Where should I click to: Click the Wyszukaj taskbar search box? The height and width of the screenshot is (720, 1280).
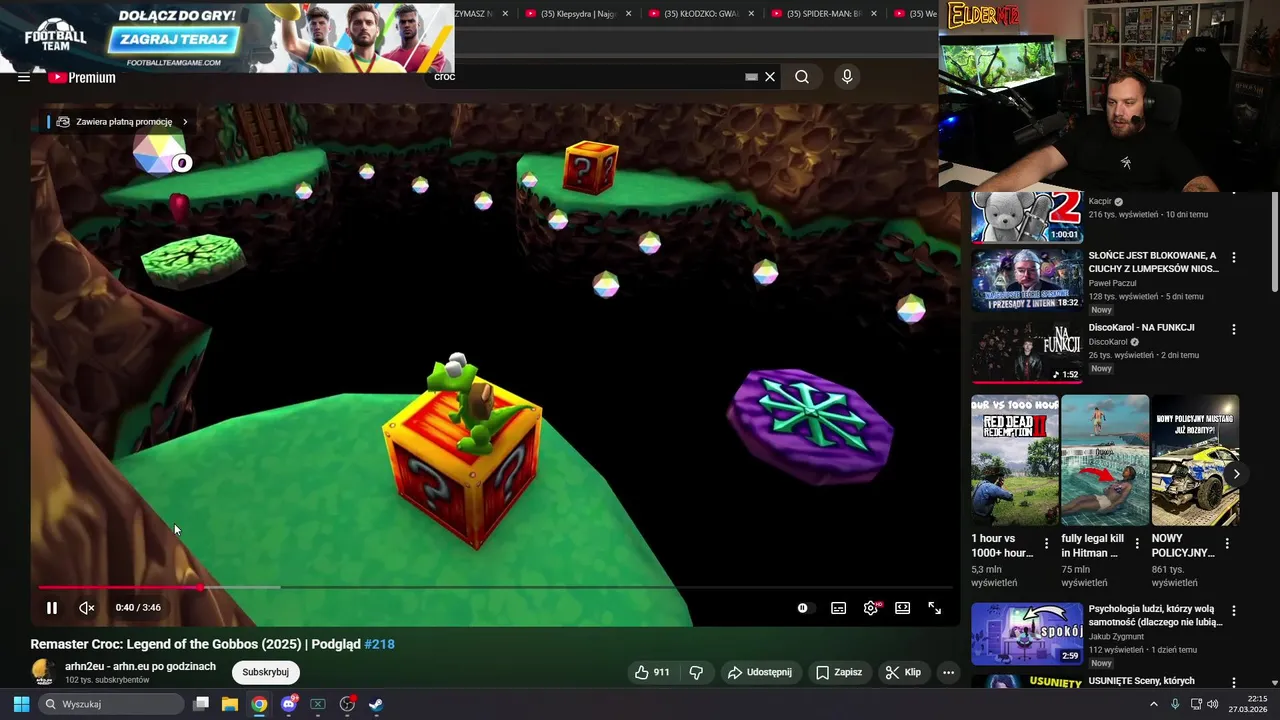[x=111, y=704]
